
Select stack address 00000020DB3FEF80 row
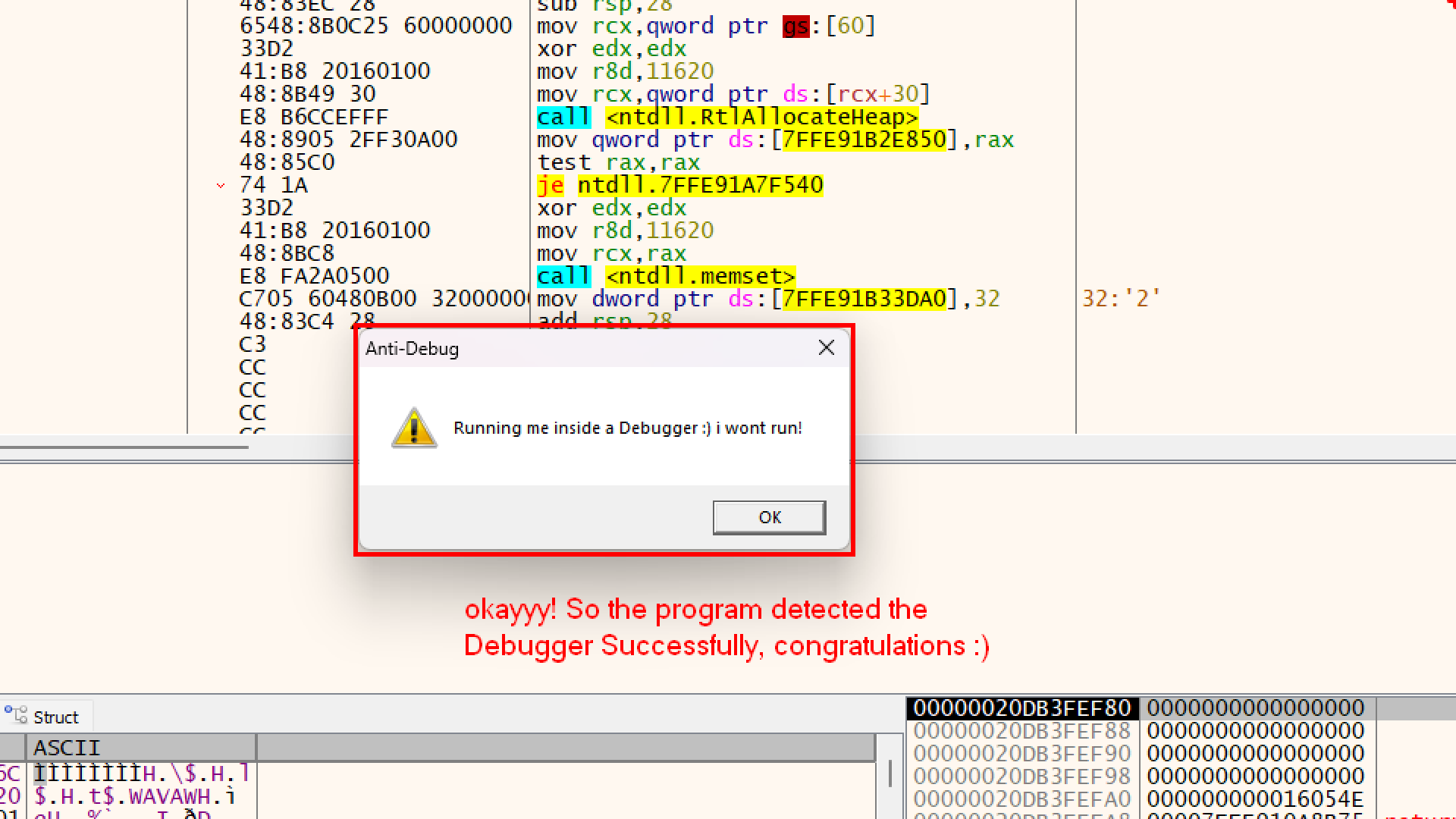coord(1021,708)
